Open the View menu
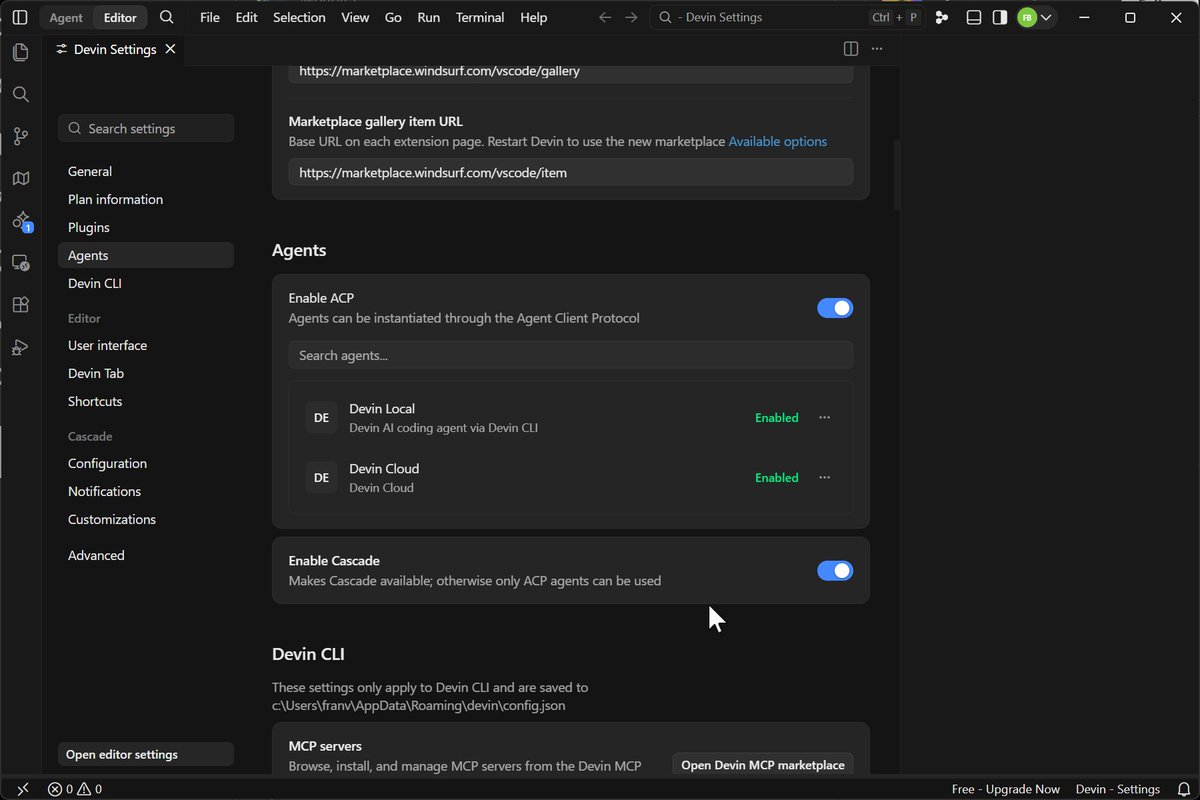Viewport: 1200px width, 800px height. 355,17
